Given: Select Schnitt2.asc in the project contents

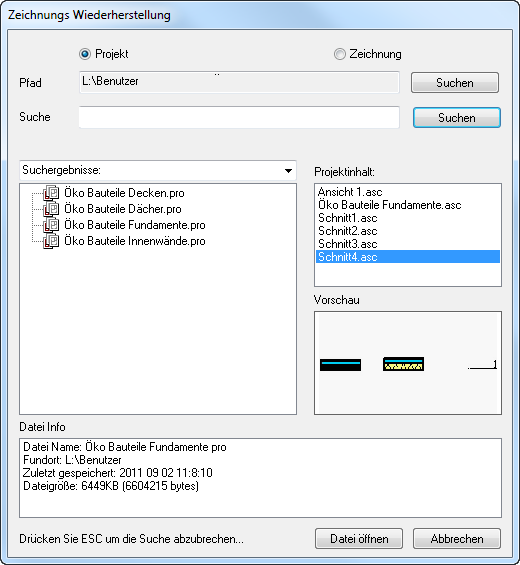Looking at the screenshot, I should click(348, 231).
